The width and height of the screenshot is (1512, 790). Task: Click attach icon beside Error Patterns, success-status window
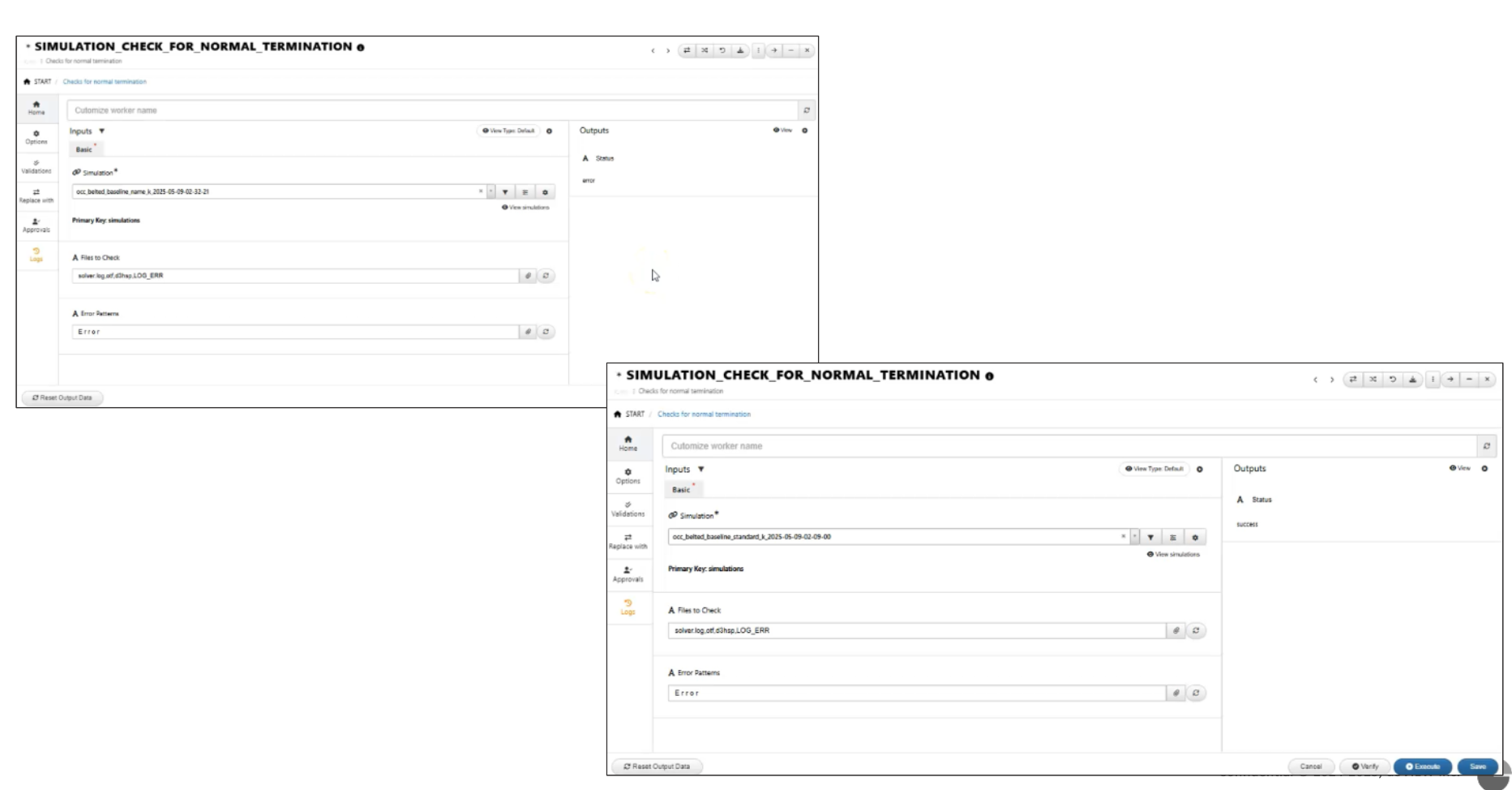click(x=1176, y=693)
